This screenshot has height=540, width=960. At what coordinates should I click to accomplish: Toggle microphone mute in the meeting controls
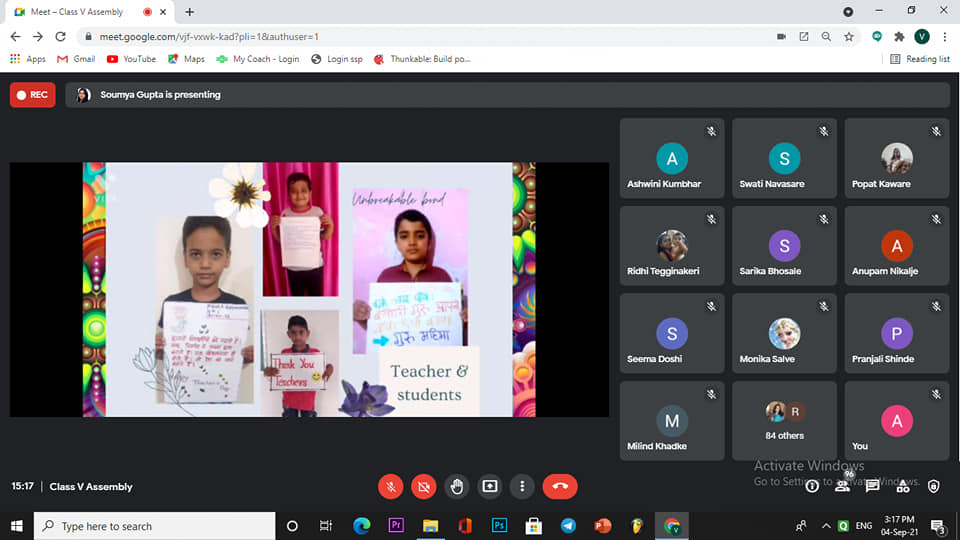click(x=391, y=487)
